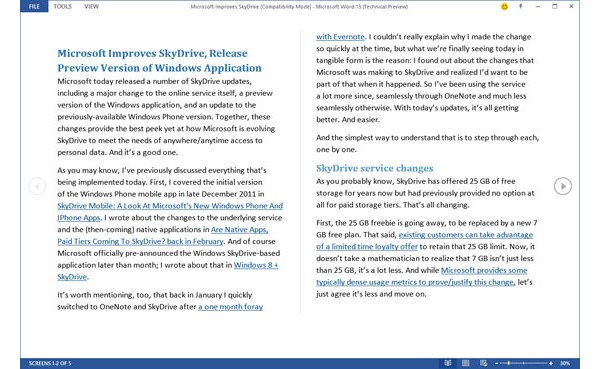Open 'of a limited time loyalty offer' link

coord(367,247)
